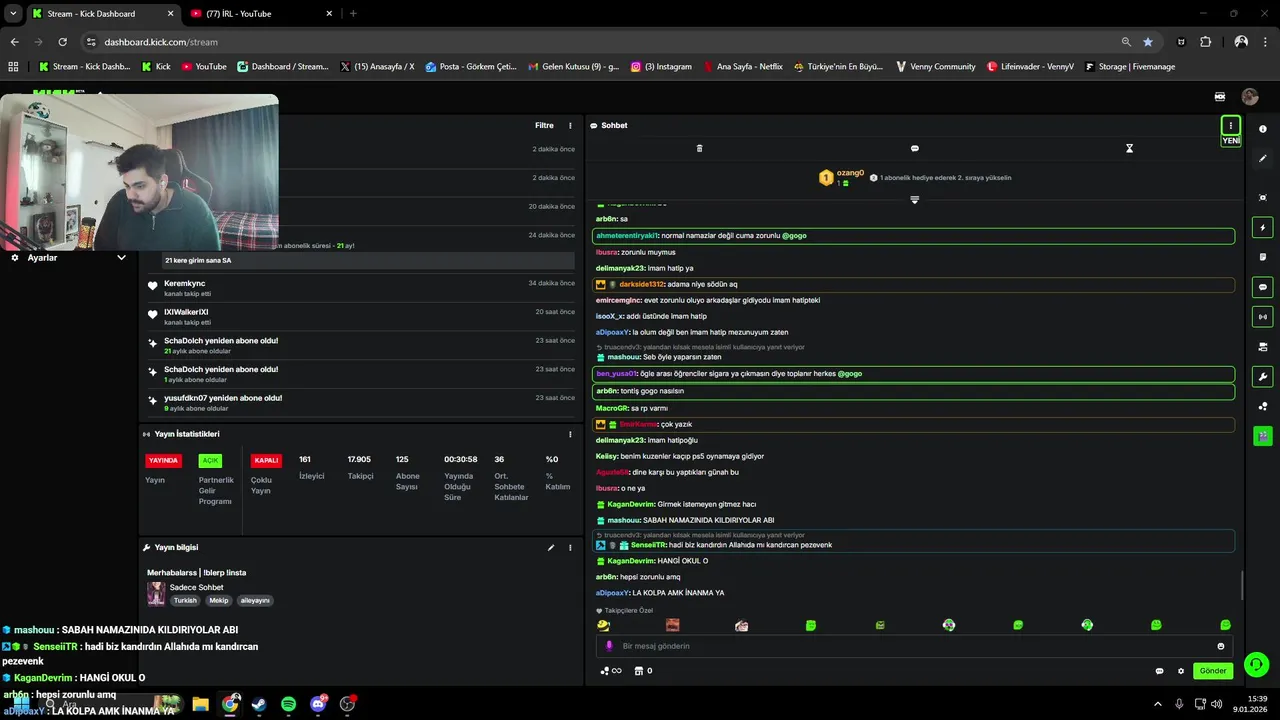Open a new browser tab with plus button
Image resolution: width=1280 pixels, height=720 pixels.
tap(353, 14)
